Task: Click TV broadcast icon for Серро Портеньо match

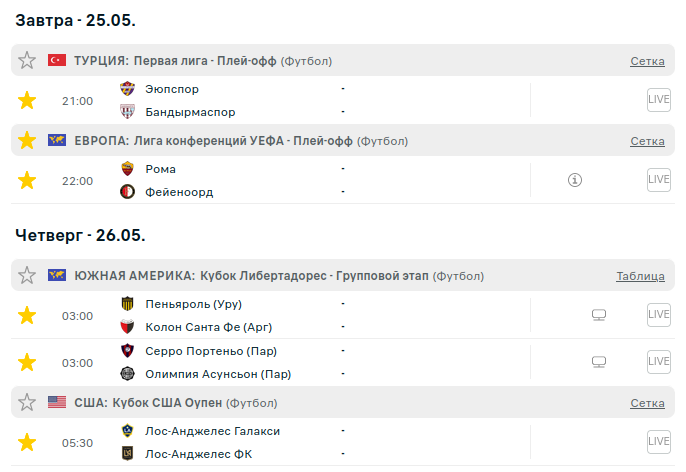Action: [599, 362]
